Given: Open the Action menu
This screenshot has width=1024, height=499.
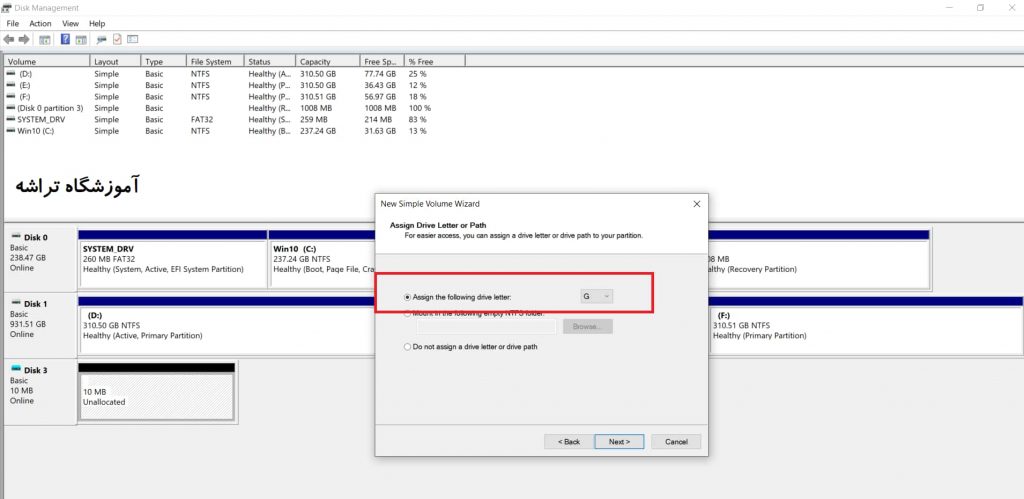Looking at the screenshot, I should (40, 24).
